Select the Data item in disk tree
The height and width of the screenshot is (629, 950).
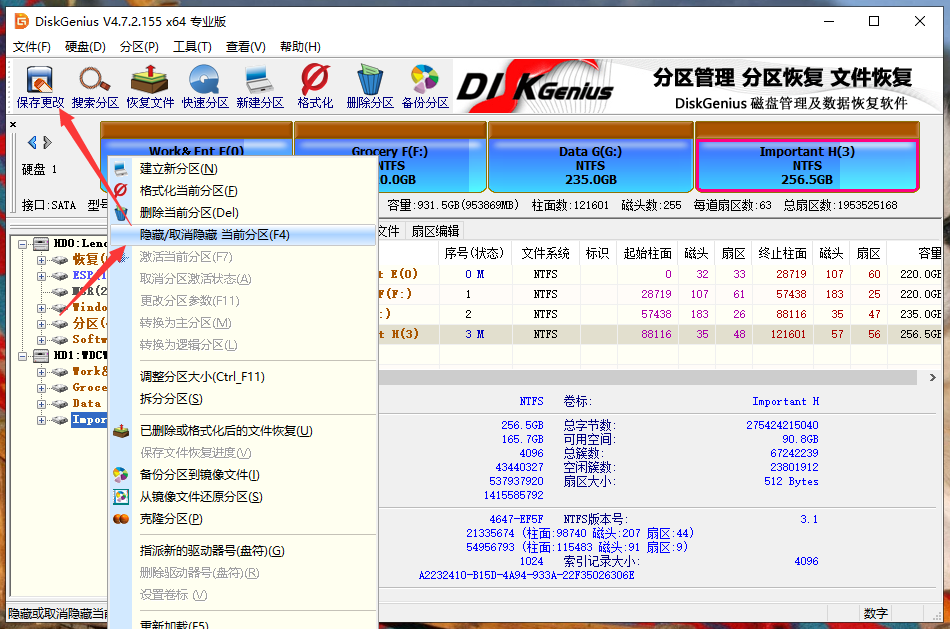[87, 404]
